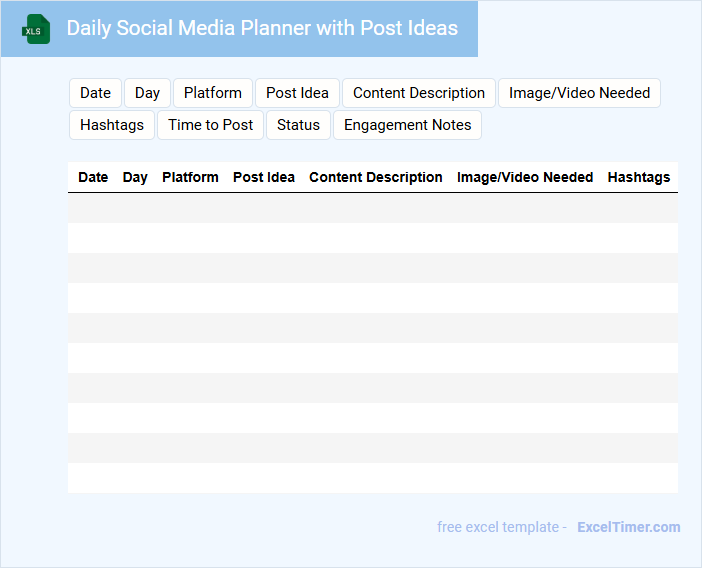
Task: Select the Platform table column header
Action: click(190, 177)
